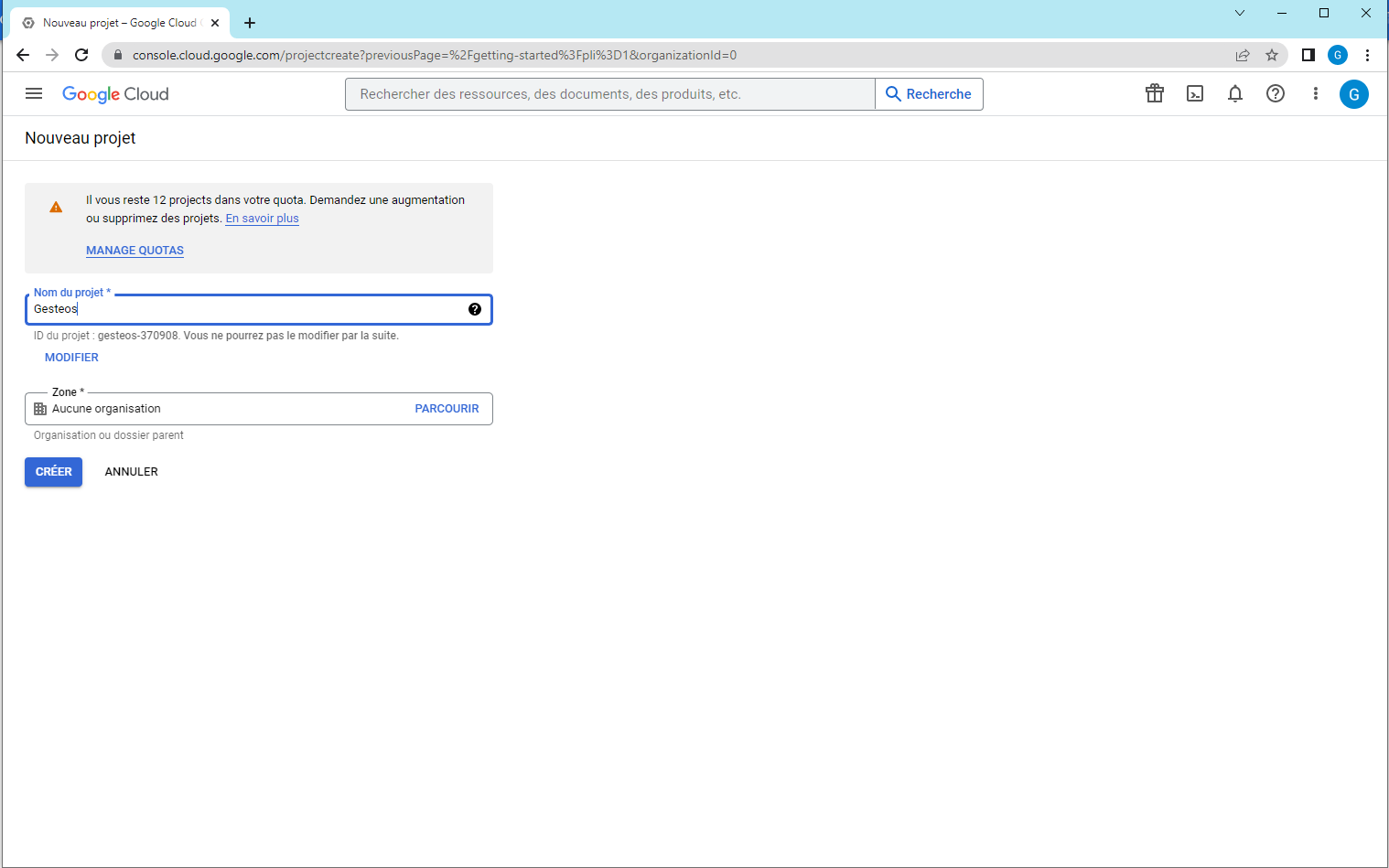Click the Recherche search button
Viewport: 1389px width, 868px height.
929,94
